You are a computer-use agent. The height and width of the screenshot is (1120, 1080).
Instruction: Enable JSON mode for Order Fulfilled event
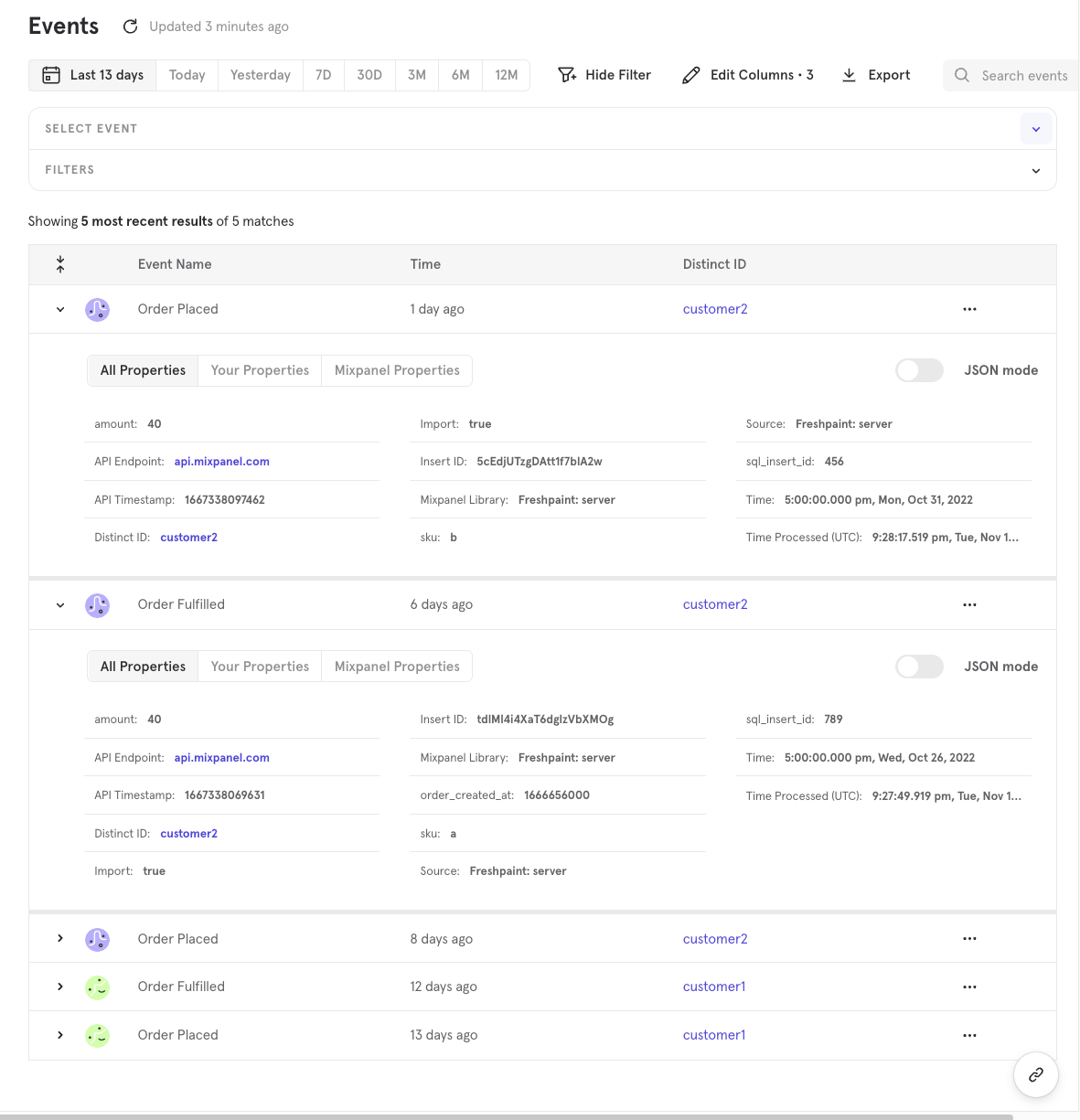919,667
